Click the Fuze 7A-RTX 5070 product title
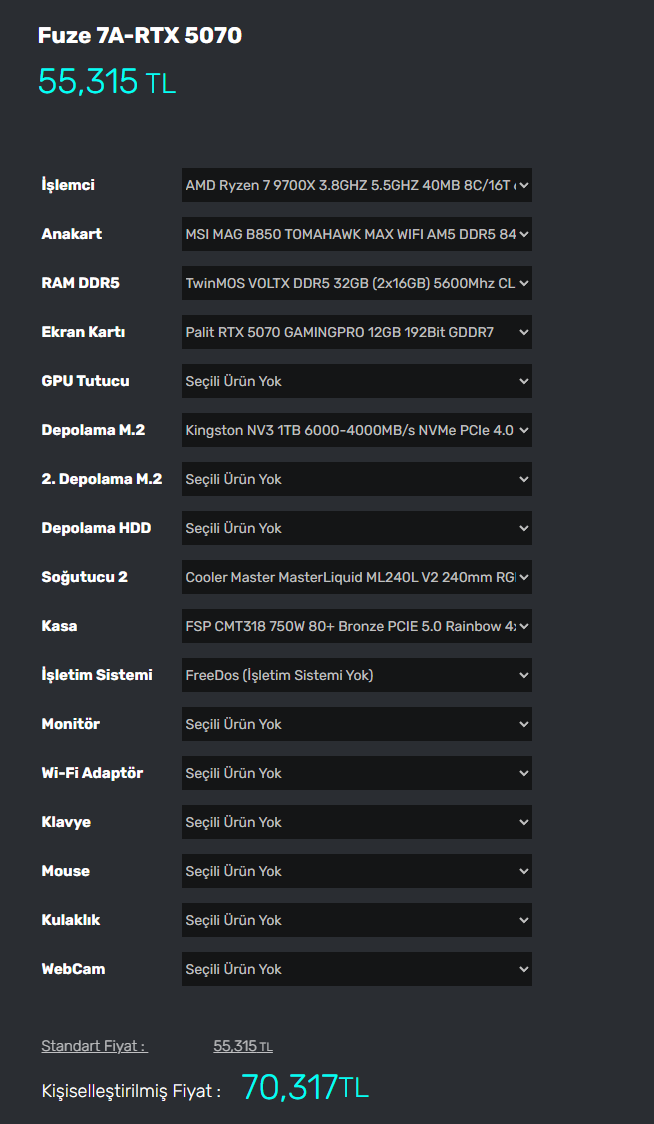 point(140,36)
